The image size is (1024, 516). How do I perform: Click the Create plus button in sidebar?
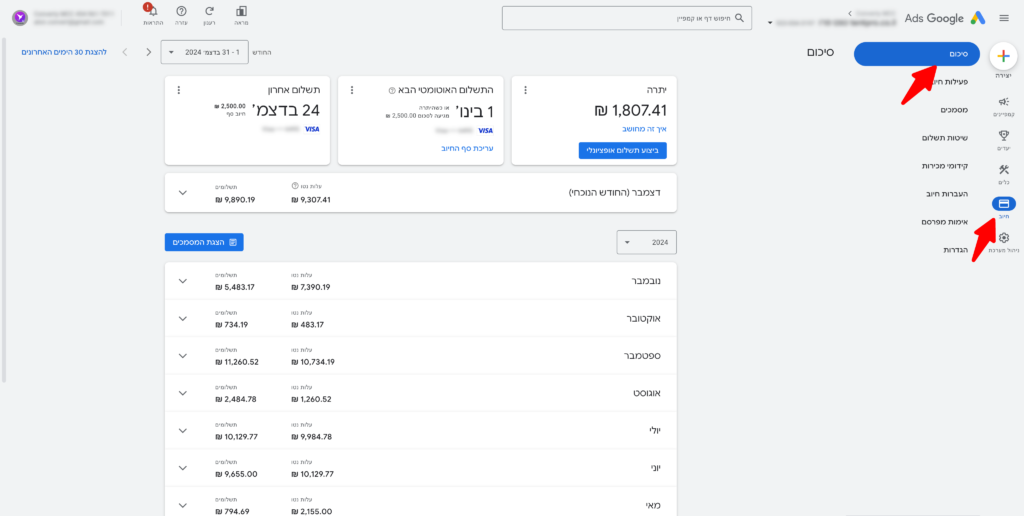coord(1003,56)
